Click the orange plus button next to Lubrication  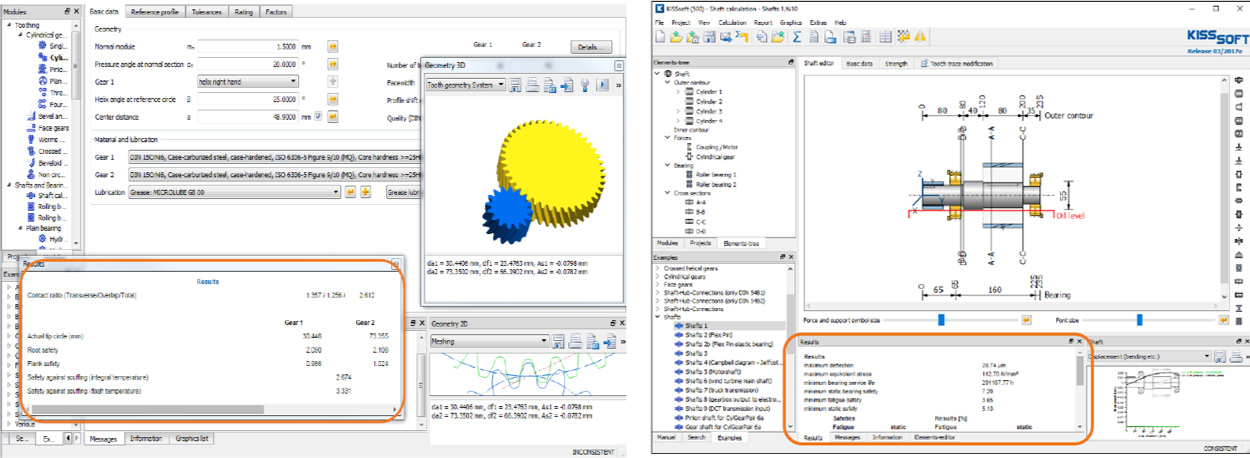(x=366, y=191)
